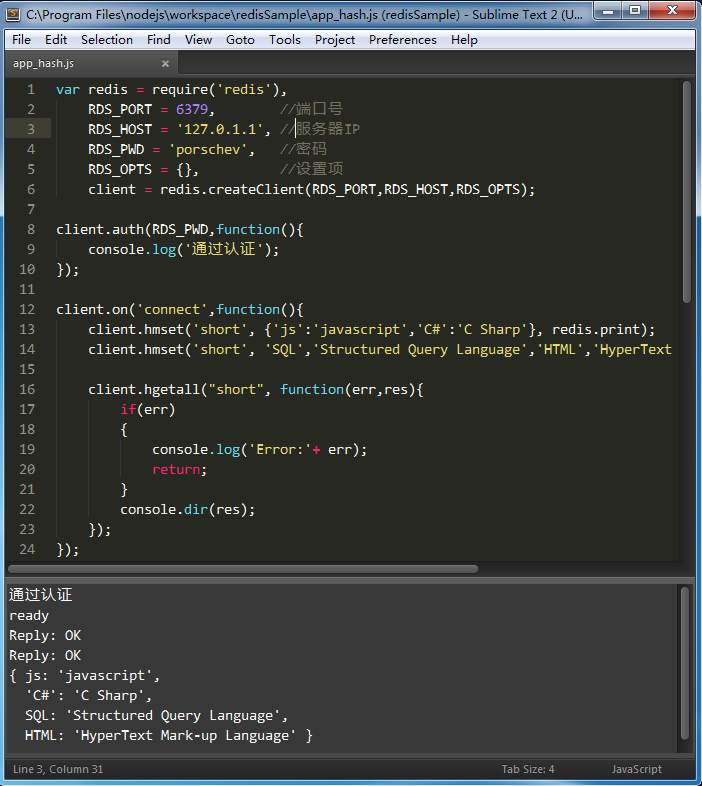Maximize the Sublime Text window
Image resolution: width=702 pixels, height=786 pixels.
point(635,13)
